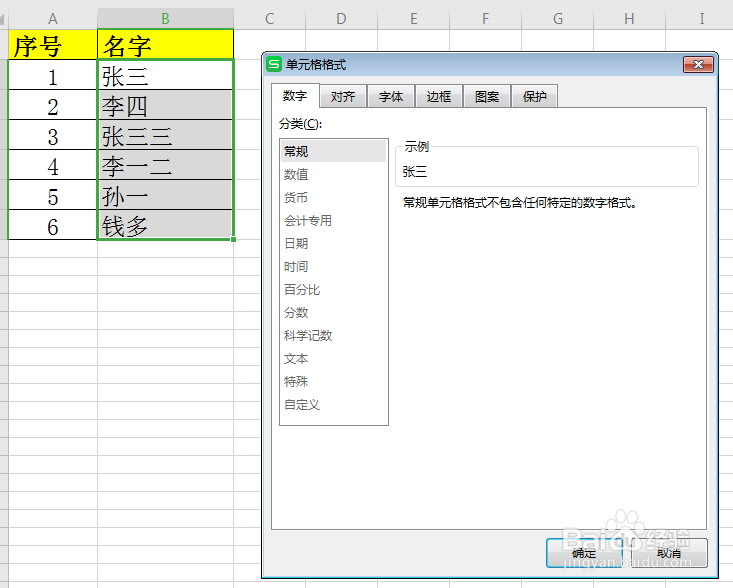Switch to the 保护 tab
This screenshot has height=588, width=733.
(535, 96)
